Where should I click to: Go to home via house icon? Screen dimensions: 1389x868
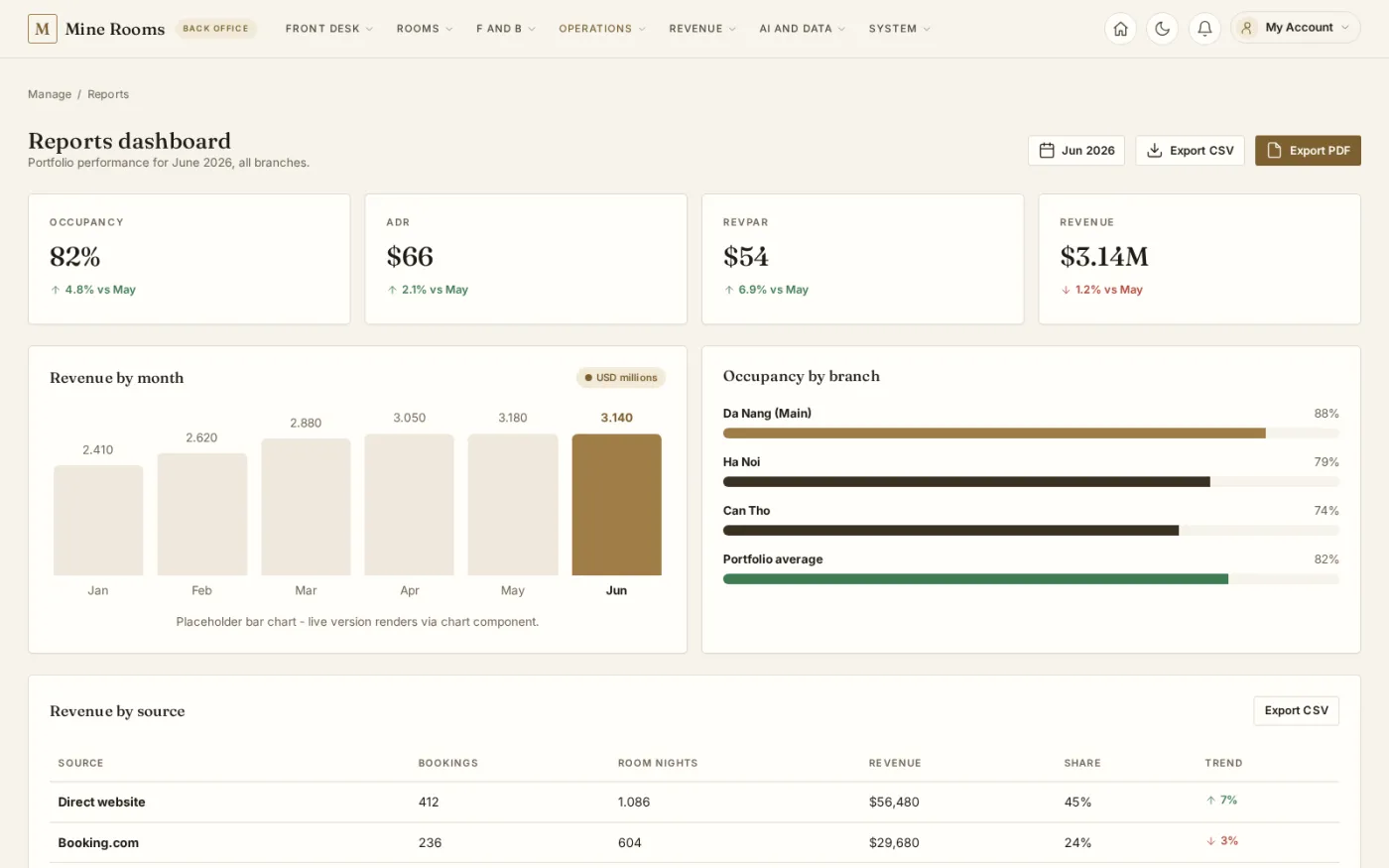point(1120,29)
